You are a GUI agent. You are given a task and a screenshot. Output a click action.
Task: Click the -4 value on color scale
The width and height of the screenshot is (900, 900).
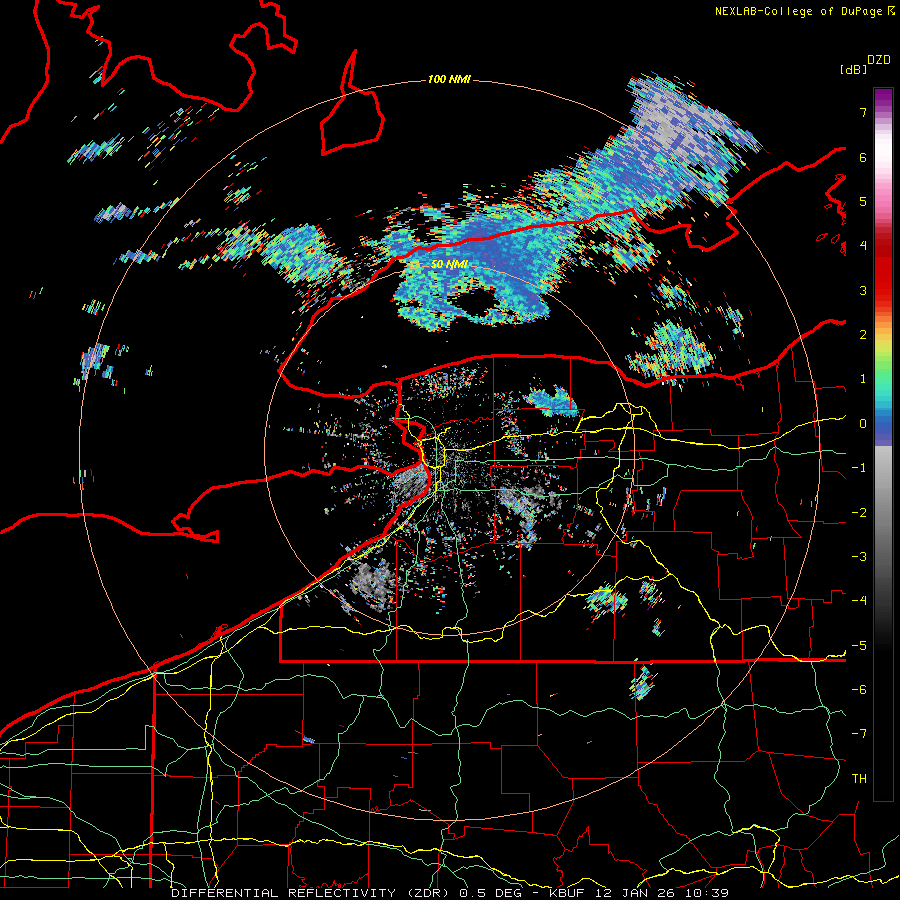click(859, 601)
